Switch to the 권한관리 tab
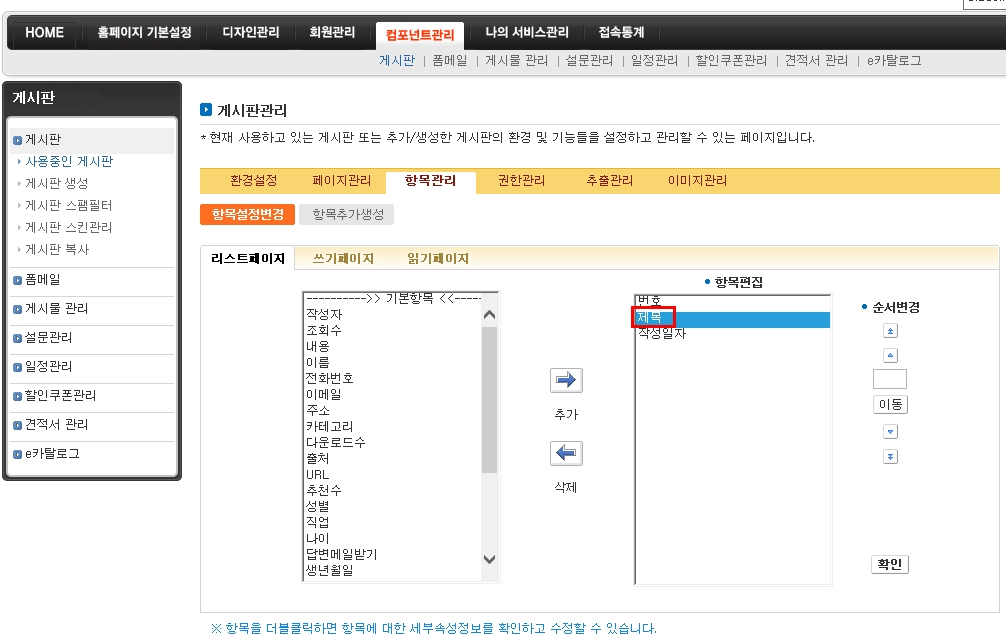The width and height of the screenshot is (1006, 636). click(x=521, y=181)
